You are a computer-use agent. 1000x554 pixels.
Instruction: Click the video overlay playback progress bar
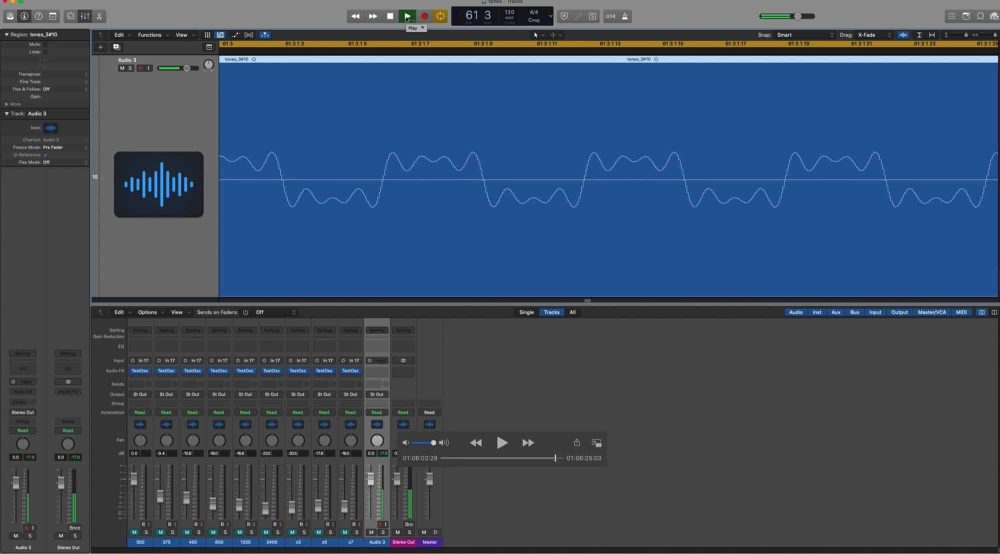501,458
